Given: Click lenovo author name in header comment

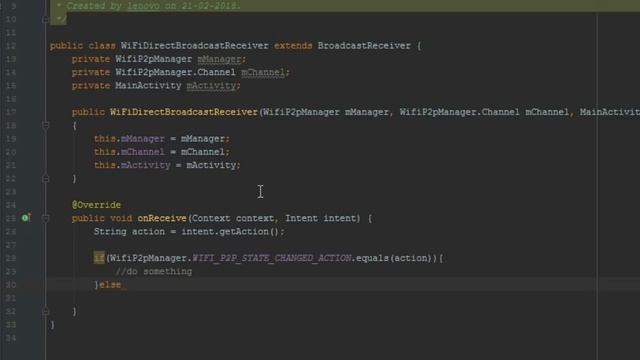Looking at the screenshot, I should coord(143,6).
